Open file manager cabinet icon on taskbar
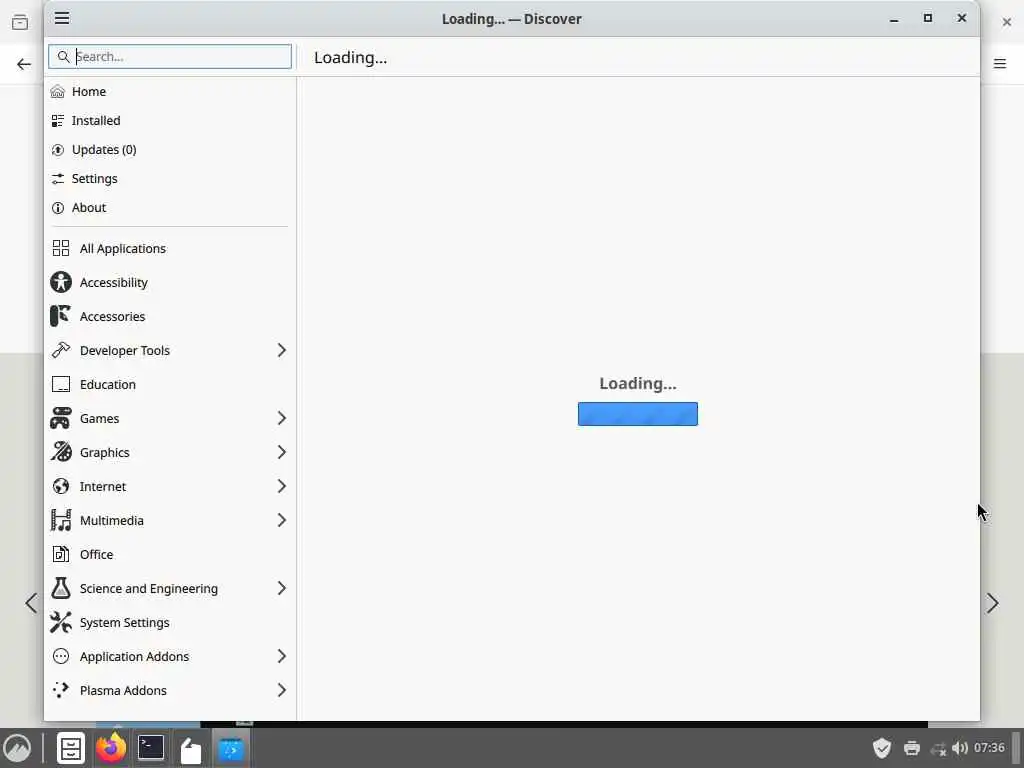 pos(71,748)
